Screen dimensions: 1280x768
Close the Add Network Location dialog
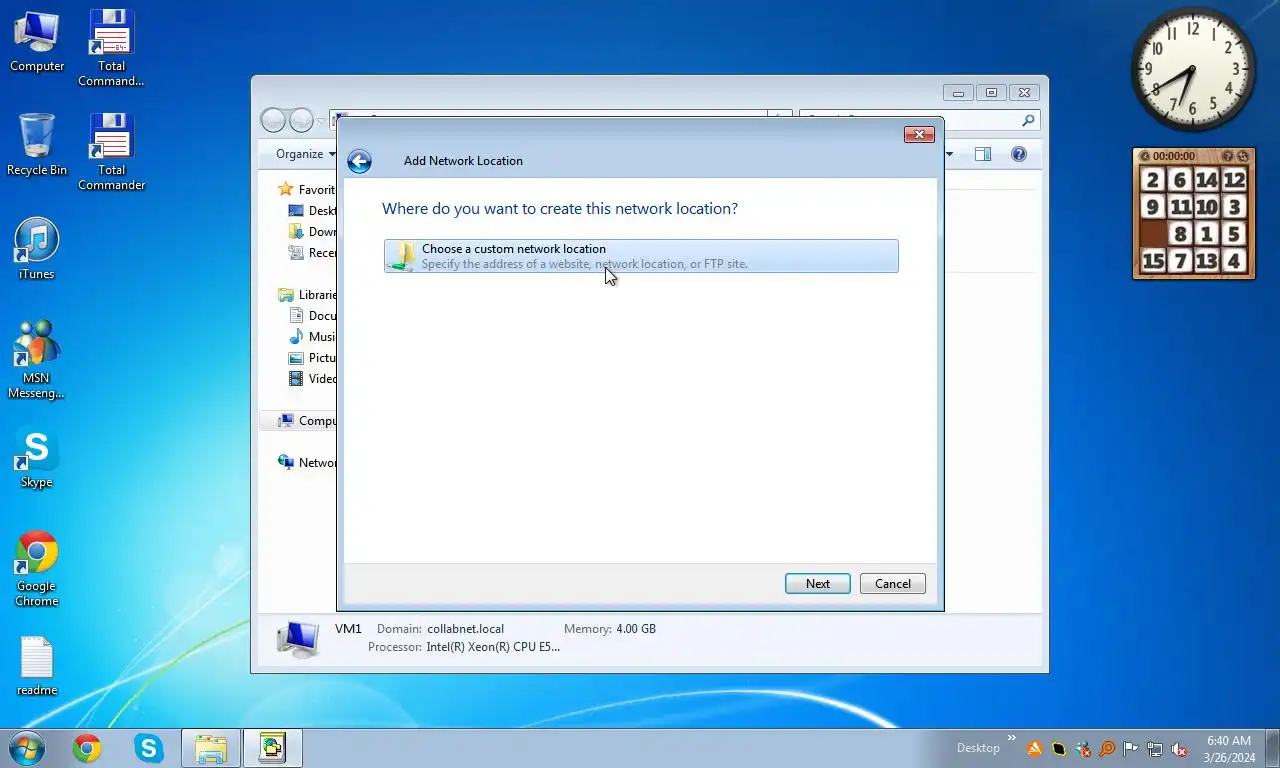click(919, 134)
